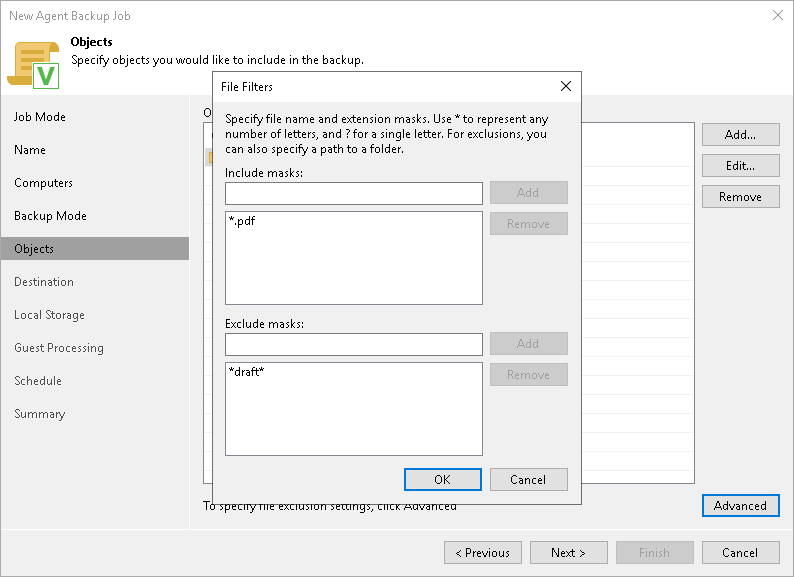Viewport: 794px width, 577px height.
Task: Click Add next to Include masks
Action: pos(528,193)
